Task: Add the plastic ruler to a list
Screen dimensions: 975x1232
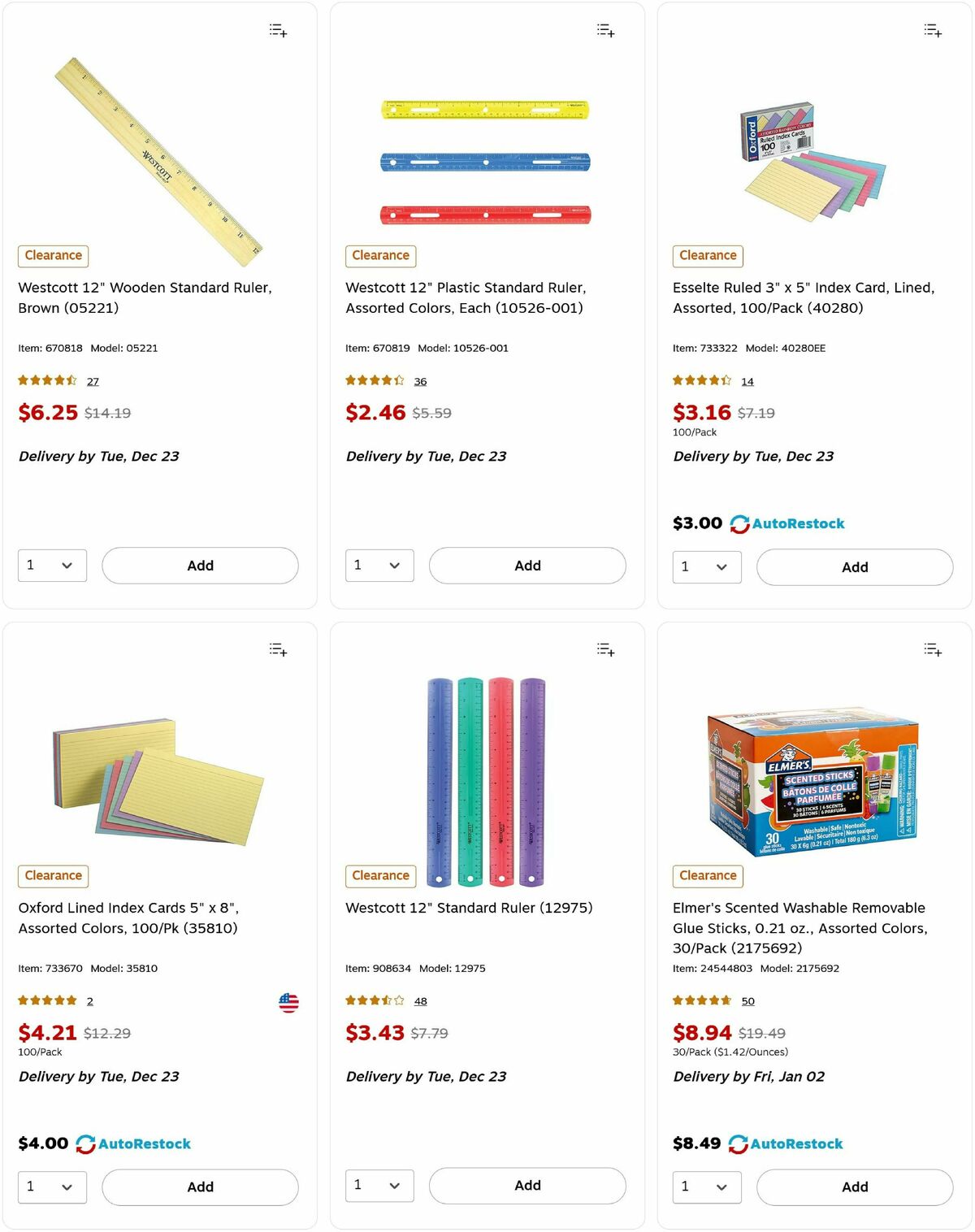Action: point(605,31)
